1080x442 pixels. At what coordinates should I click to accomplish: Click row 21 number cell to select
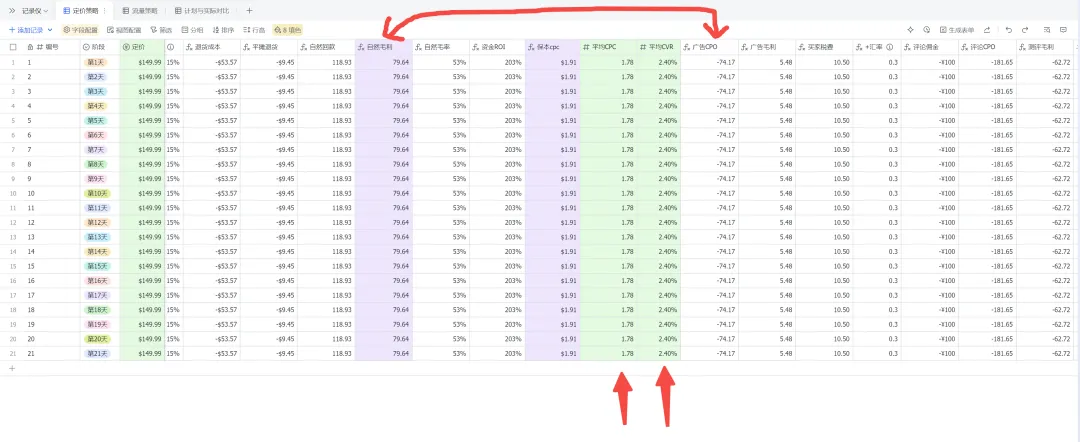coord(12,353)
